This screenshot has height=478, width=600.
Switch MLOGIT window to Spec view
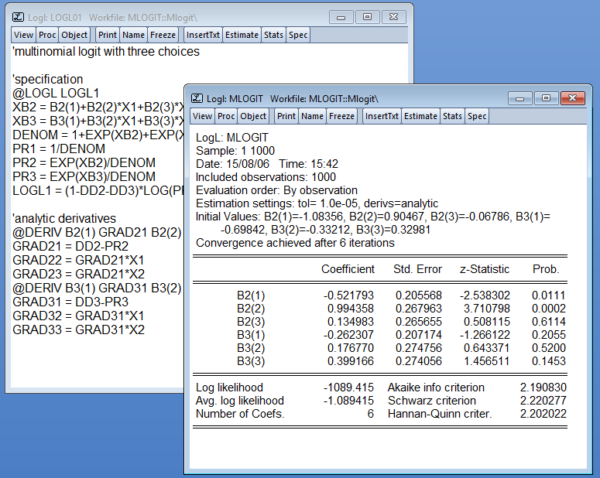(x=477, y=116)
